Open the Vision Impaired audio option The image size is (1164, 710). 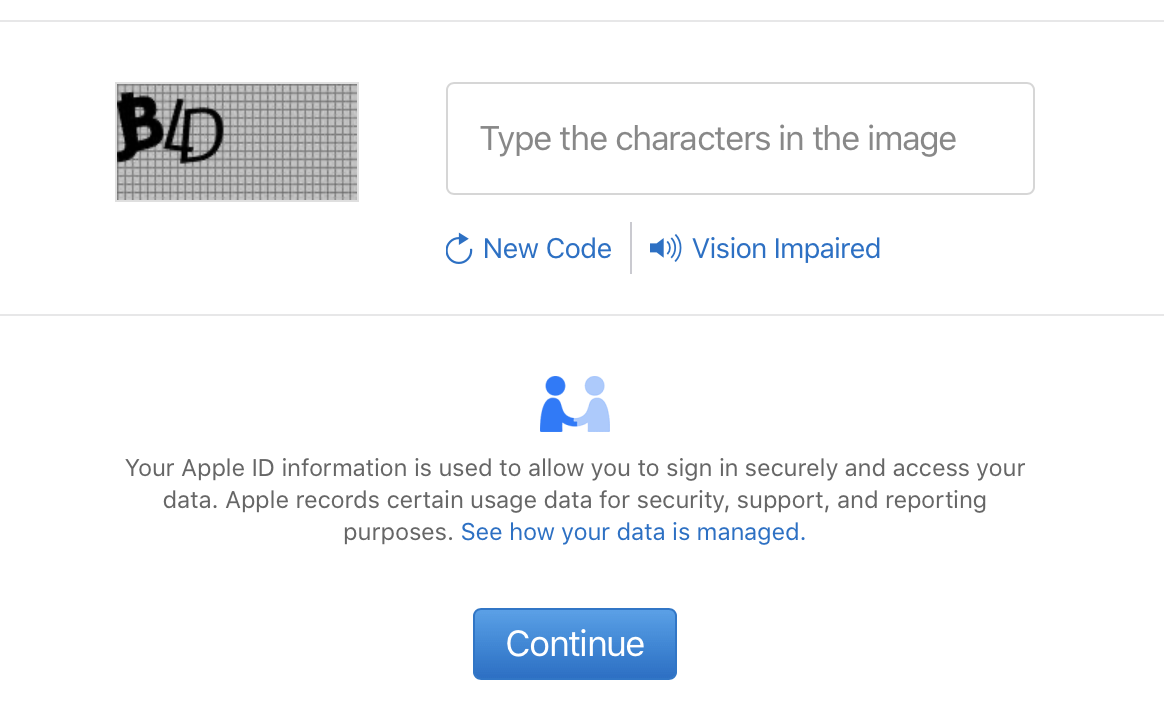(x=786, y=249)
